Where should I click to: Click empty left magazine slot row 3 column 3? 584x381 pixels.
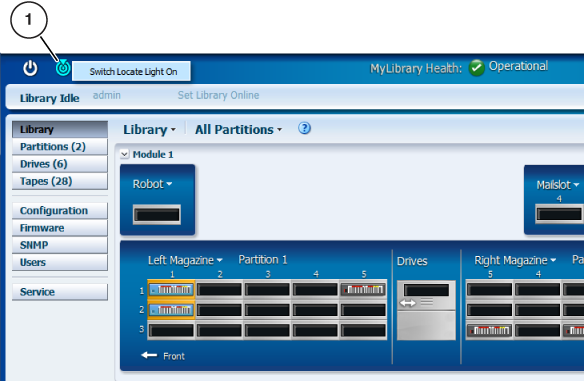click(x=267, y=330)
